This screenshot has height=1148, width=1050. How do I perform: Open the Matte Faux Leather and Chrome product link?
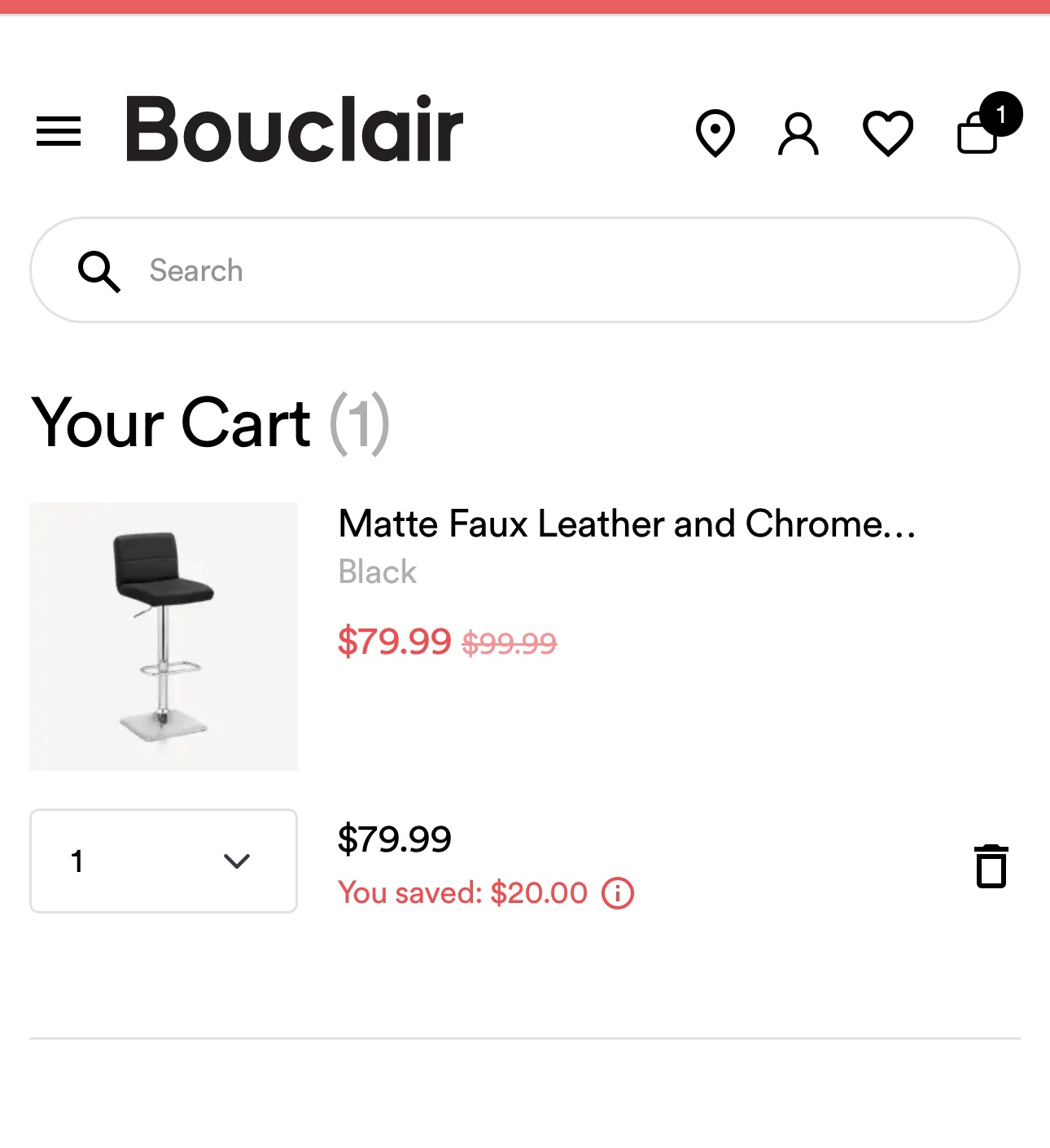click(627, 524)
